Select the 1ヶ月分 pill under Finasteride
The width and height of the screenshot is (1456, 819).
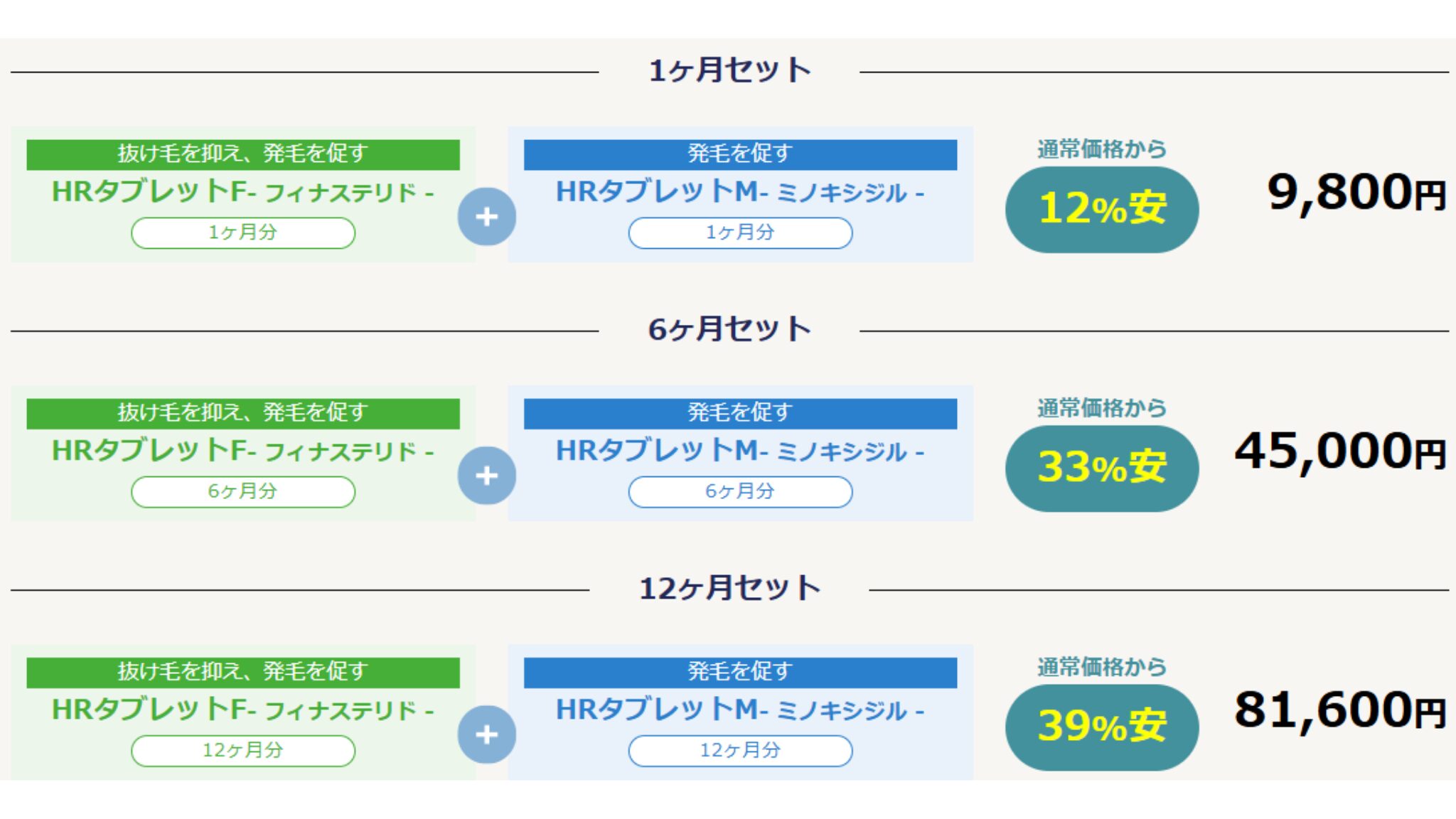click(x=242, y=232)
